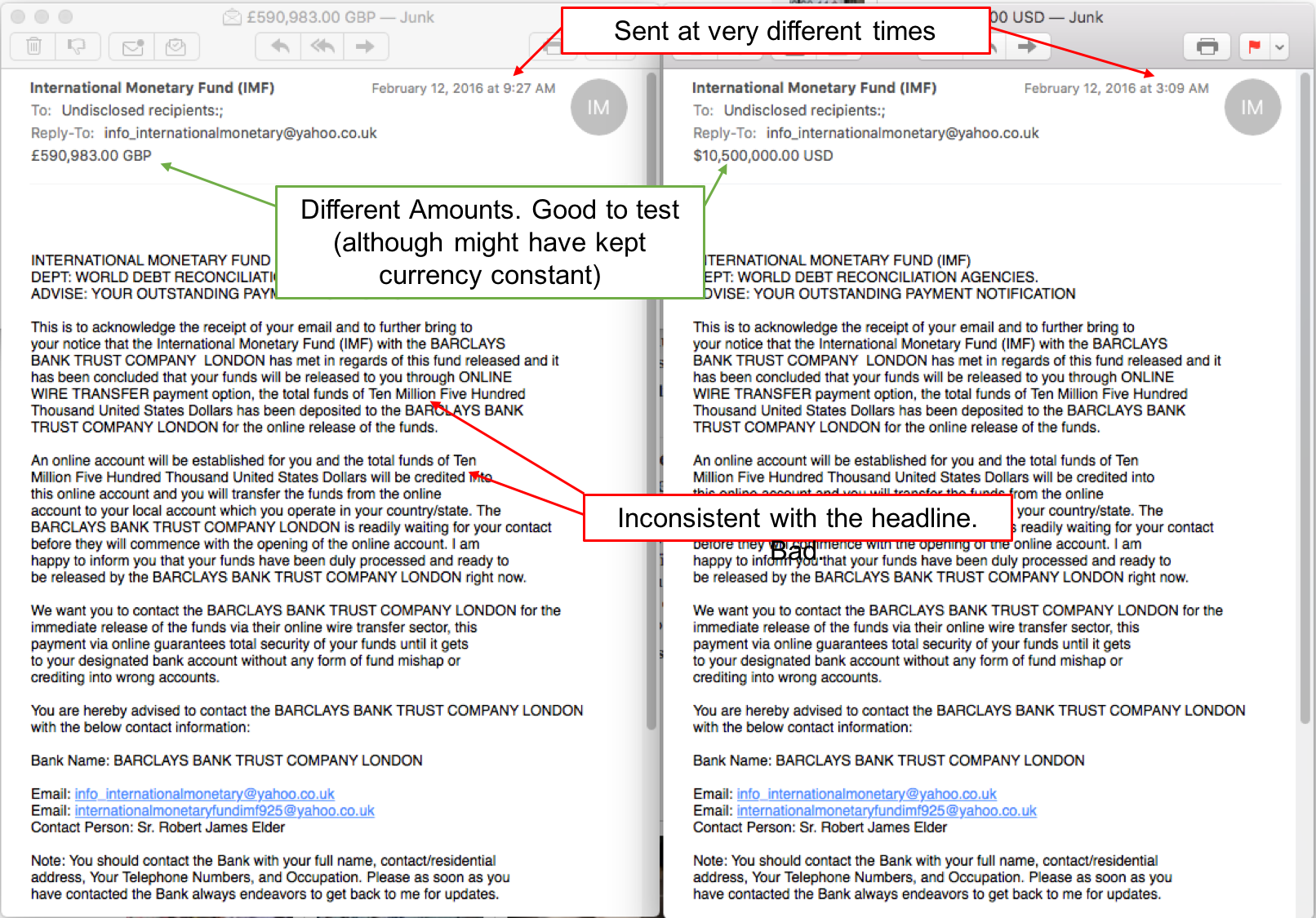
Task: Click Undisclosed recipients in the USD email
Action: point(805,110)
